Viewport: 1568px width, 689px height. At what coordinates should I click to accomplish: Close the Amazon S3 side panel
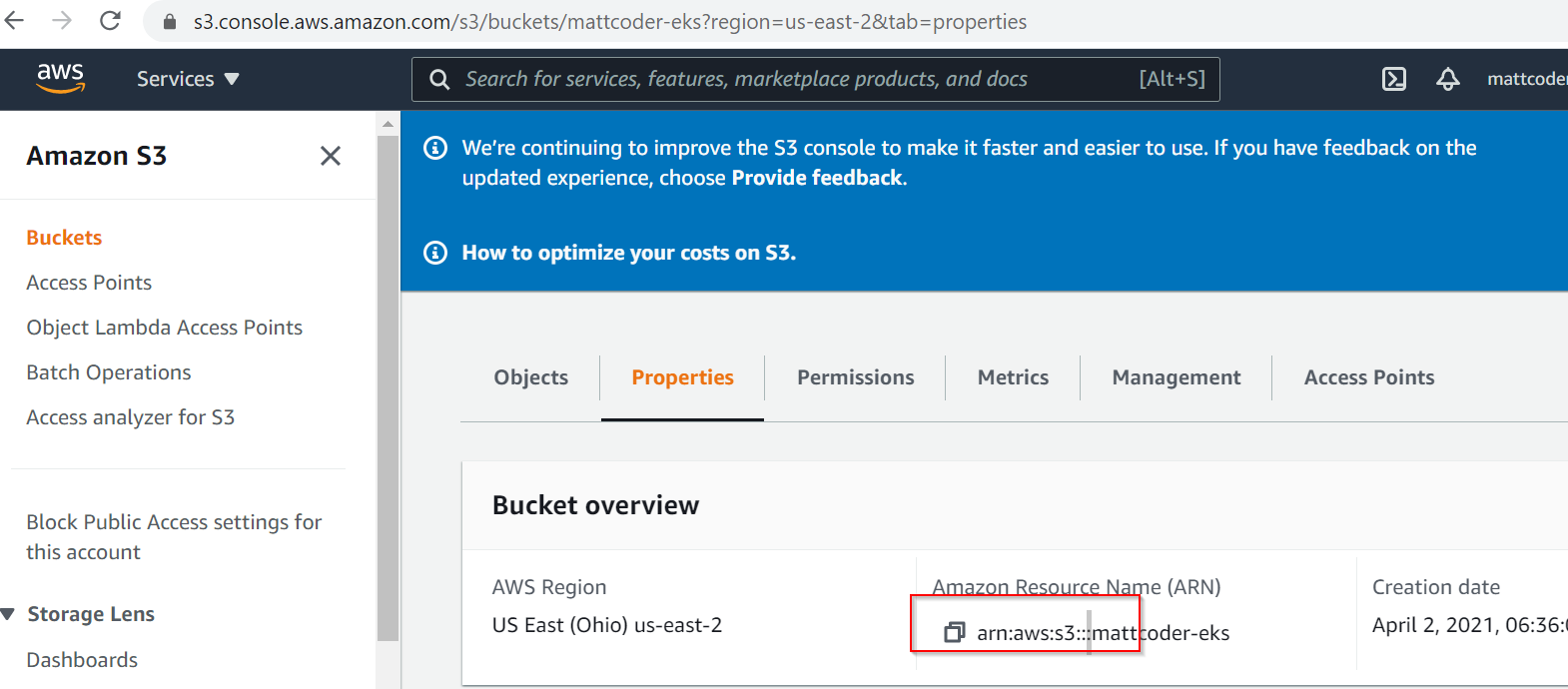[x=331, y=156]
